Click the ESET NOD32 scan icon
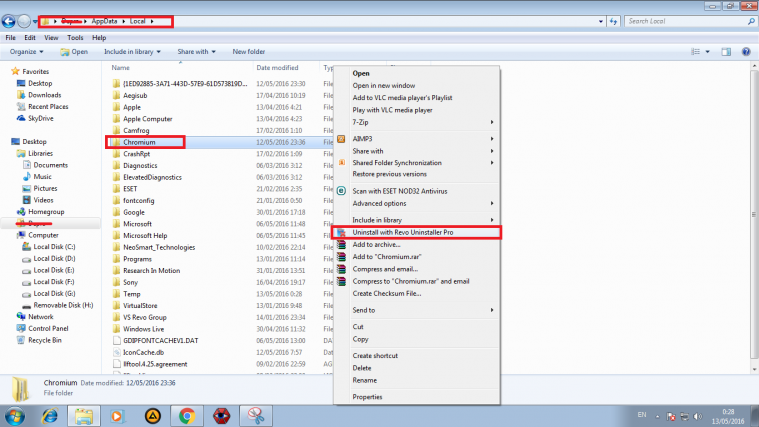Screen dimensions: 759x427 341,191
